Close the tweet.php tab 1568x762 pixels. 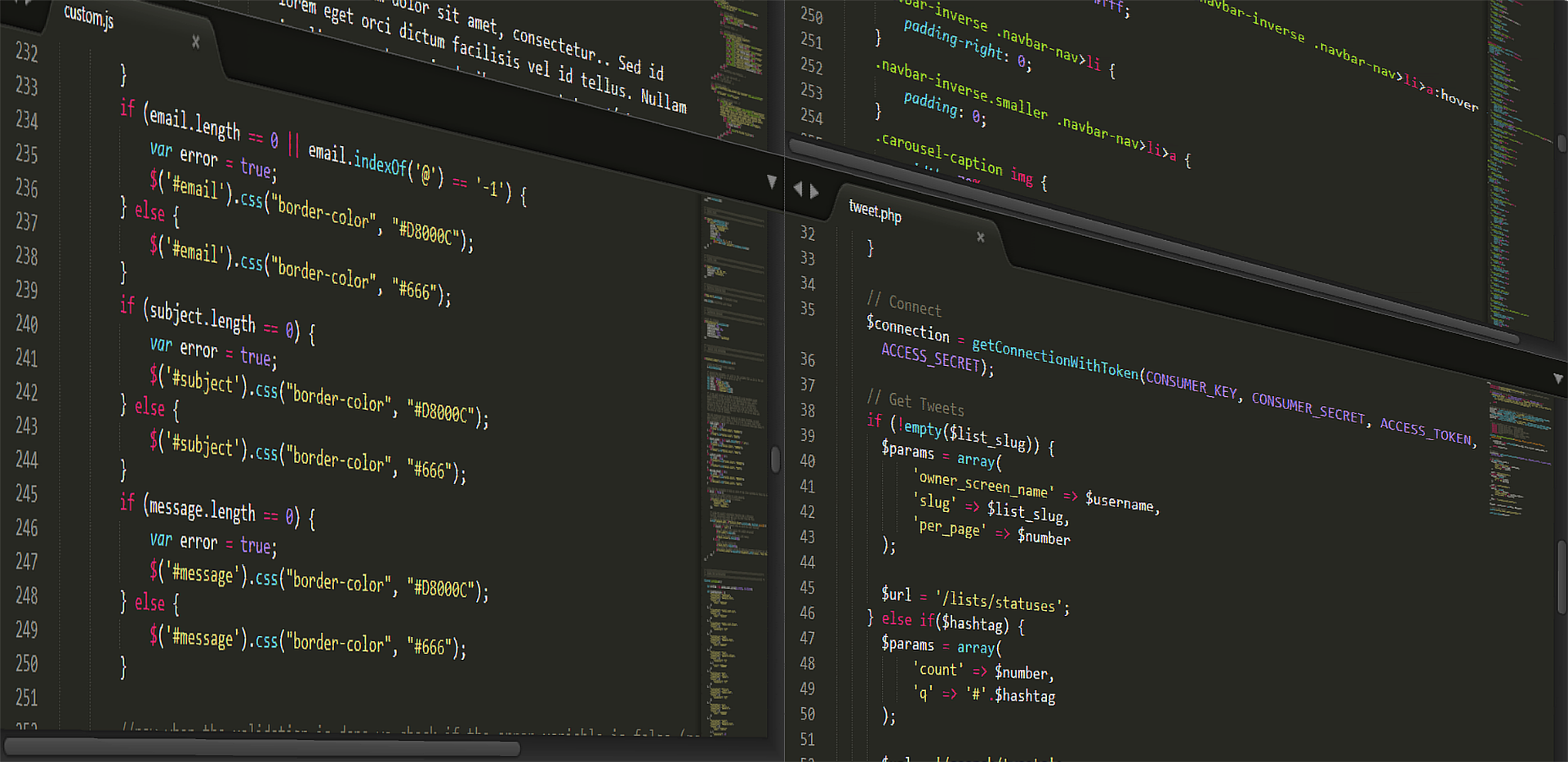point(980,237)
